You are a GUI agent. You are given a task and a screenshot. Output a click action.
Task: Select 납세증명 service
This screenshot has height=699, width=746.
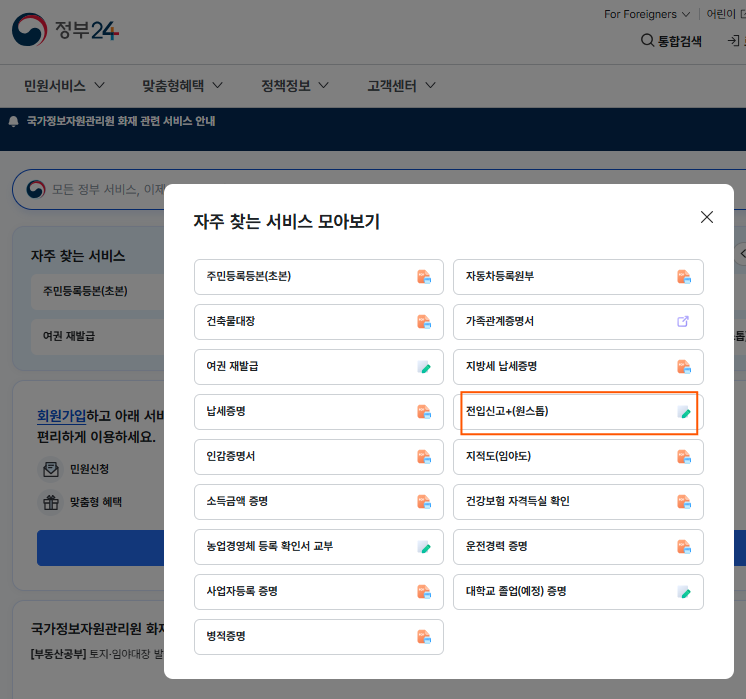tap(319, 412)
